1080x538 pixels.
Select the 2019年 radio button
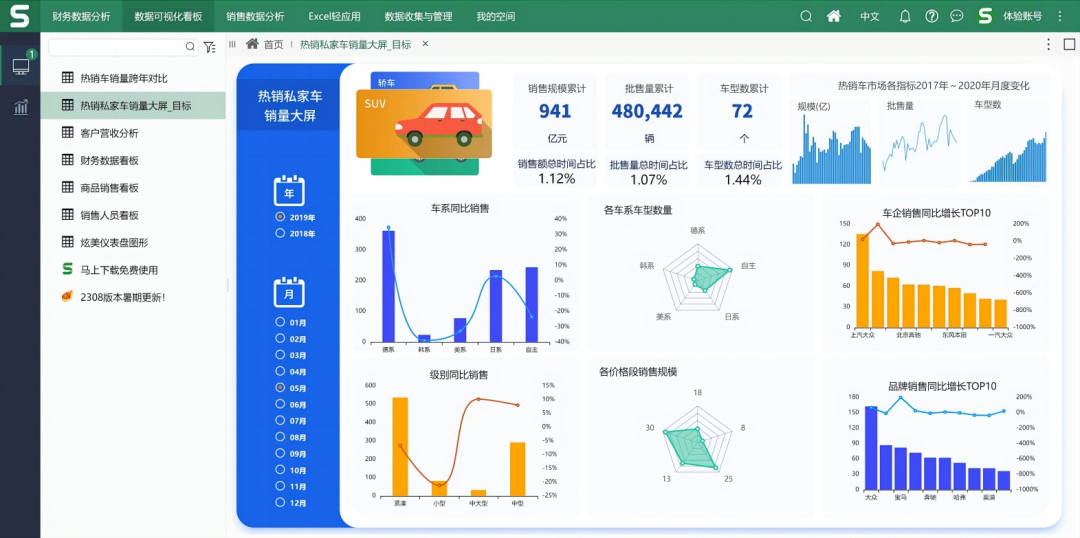280,216
